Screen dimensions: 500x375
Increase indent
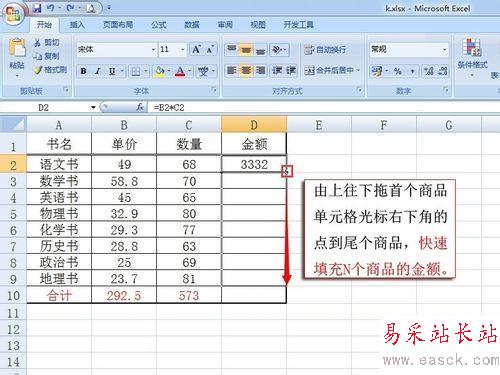click(290, 70)
